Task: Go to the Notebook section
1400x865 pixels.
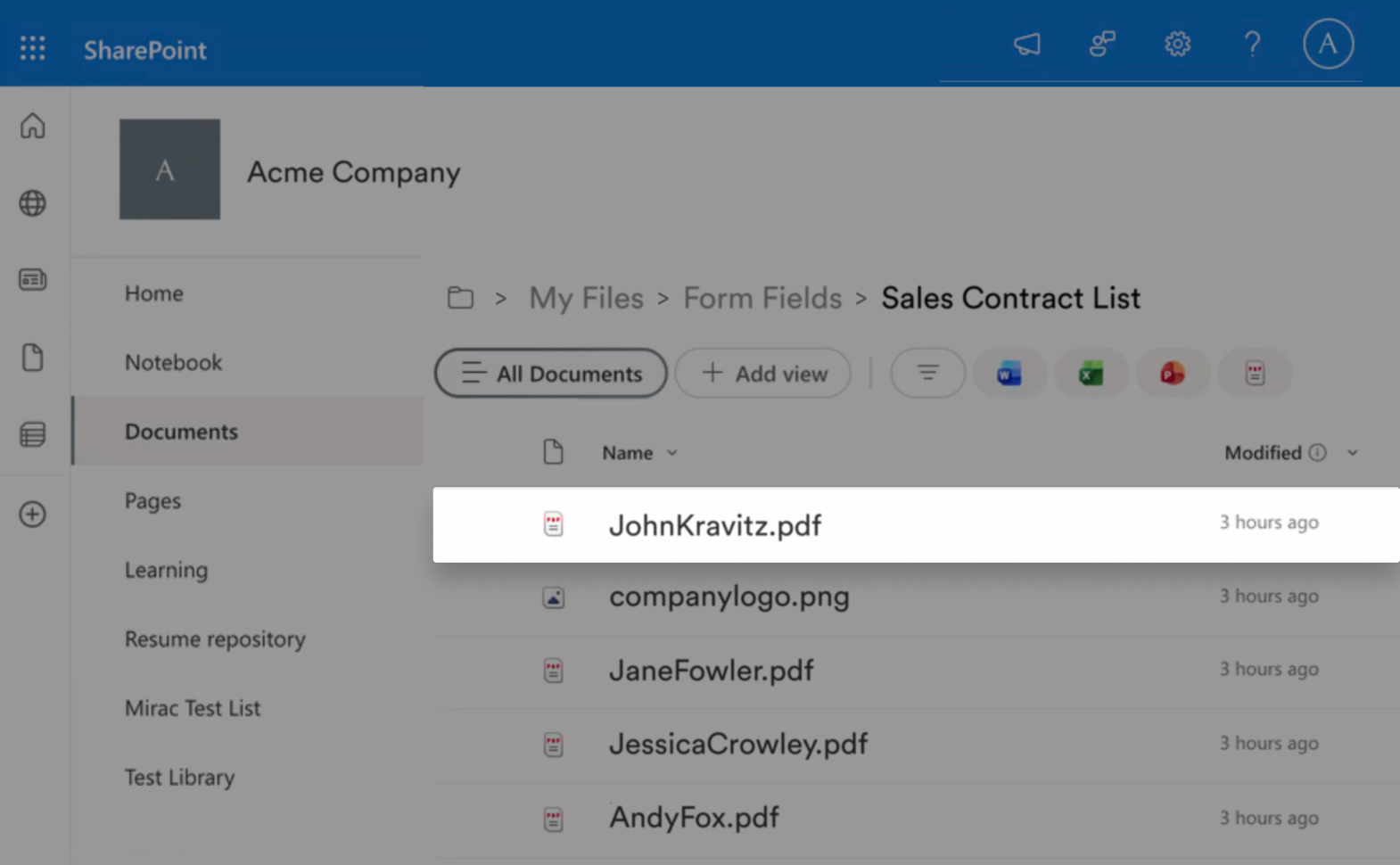Action: (x=173, y=362)
